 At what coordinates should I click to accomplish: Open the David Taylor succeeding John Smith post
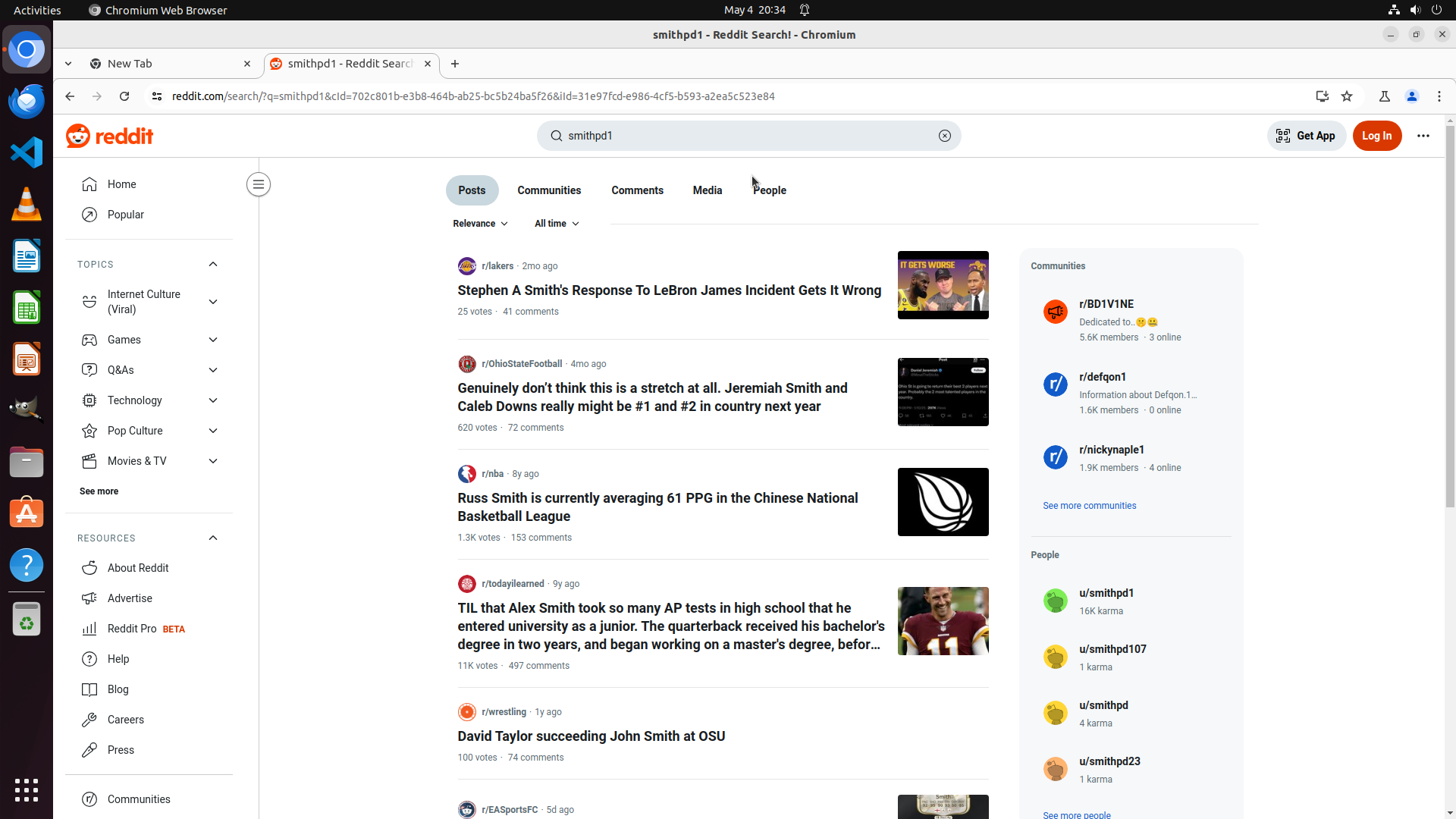(x=591, y=736)
